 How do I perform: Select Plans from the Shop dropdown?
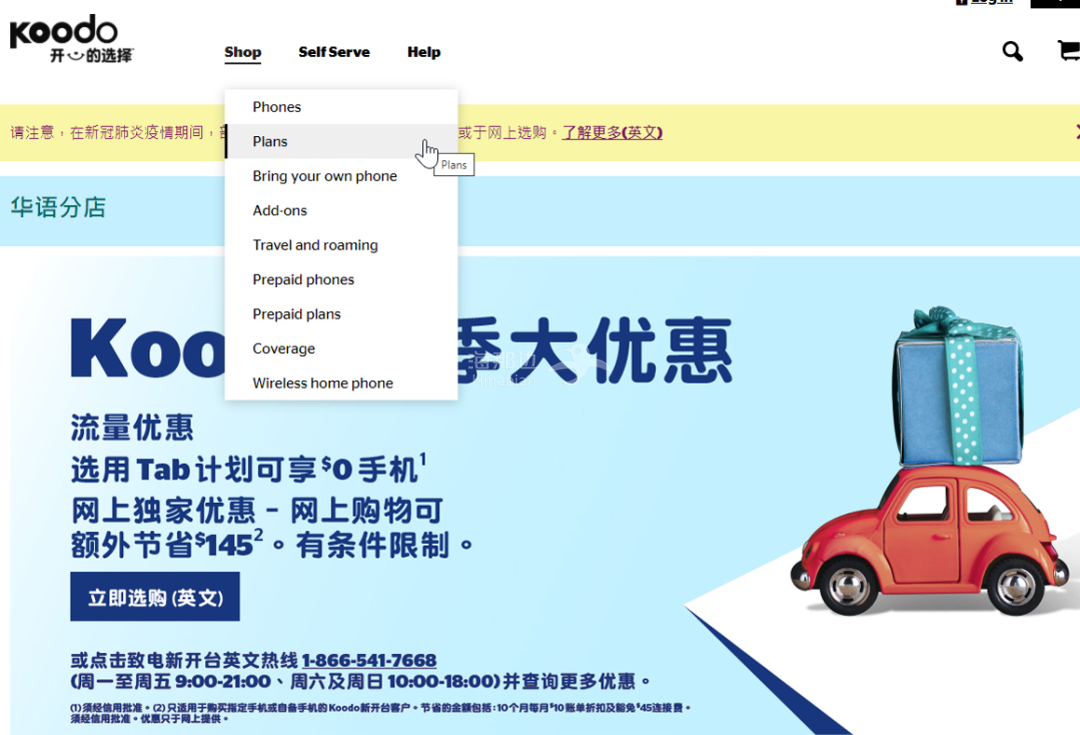point(341,141)
